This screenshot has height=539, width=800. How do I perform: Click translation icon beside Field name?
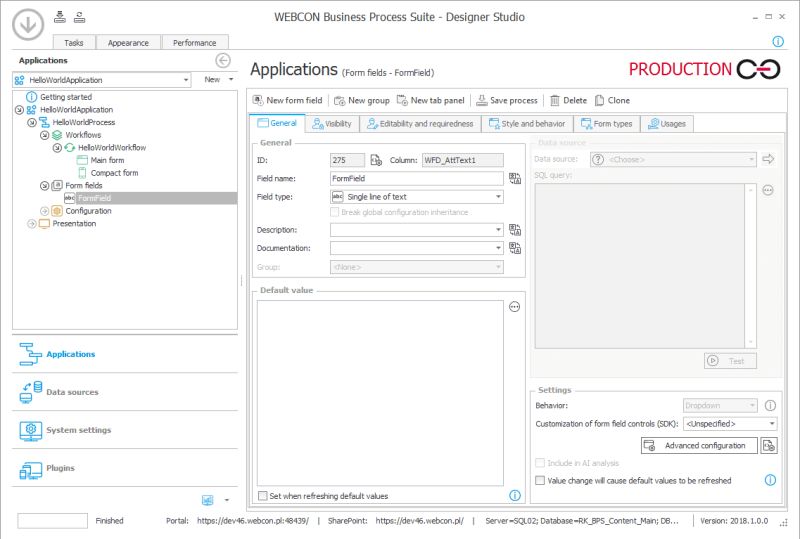click(515, 178)
